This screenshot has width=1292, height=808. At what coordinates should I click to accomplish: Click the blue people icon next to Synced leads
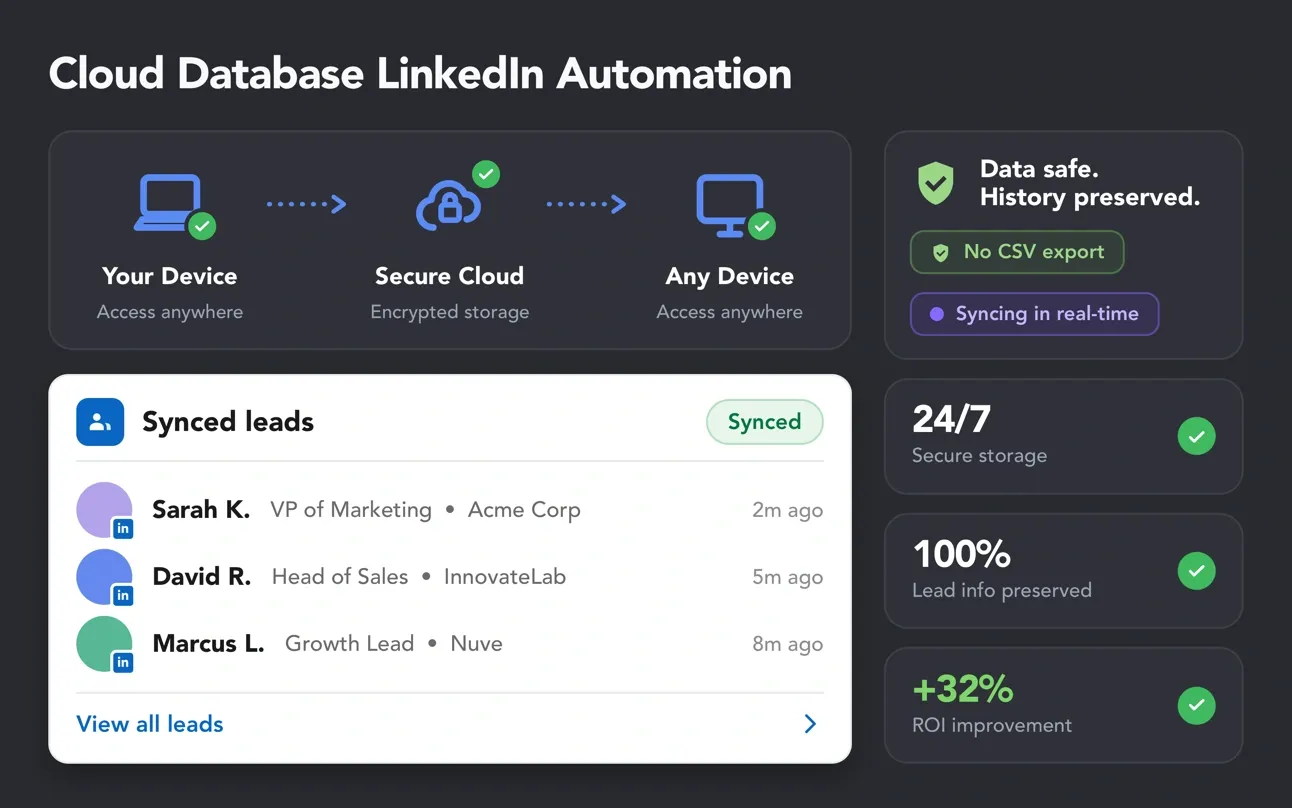coord(100,422)
